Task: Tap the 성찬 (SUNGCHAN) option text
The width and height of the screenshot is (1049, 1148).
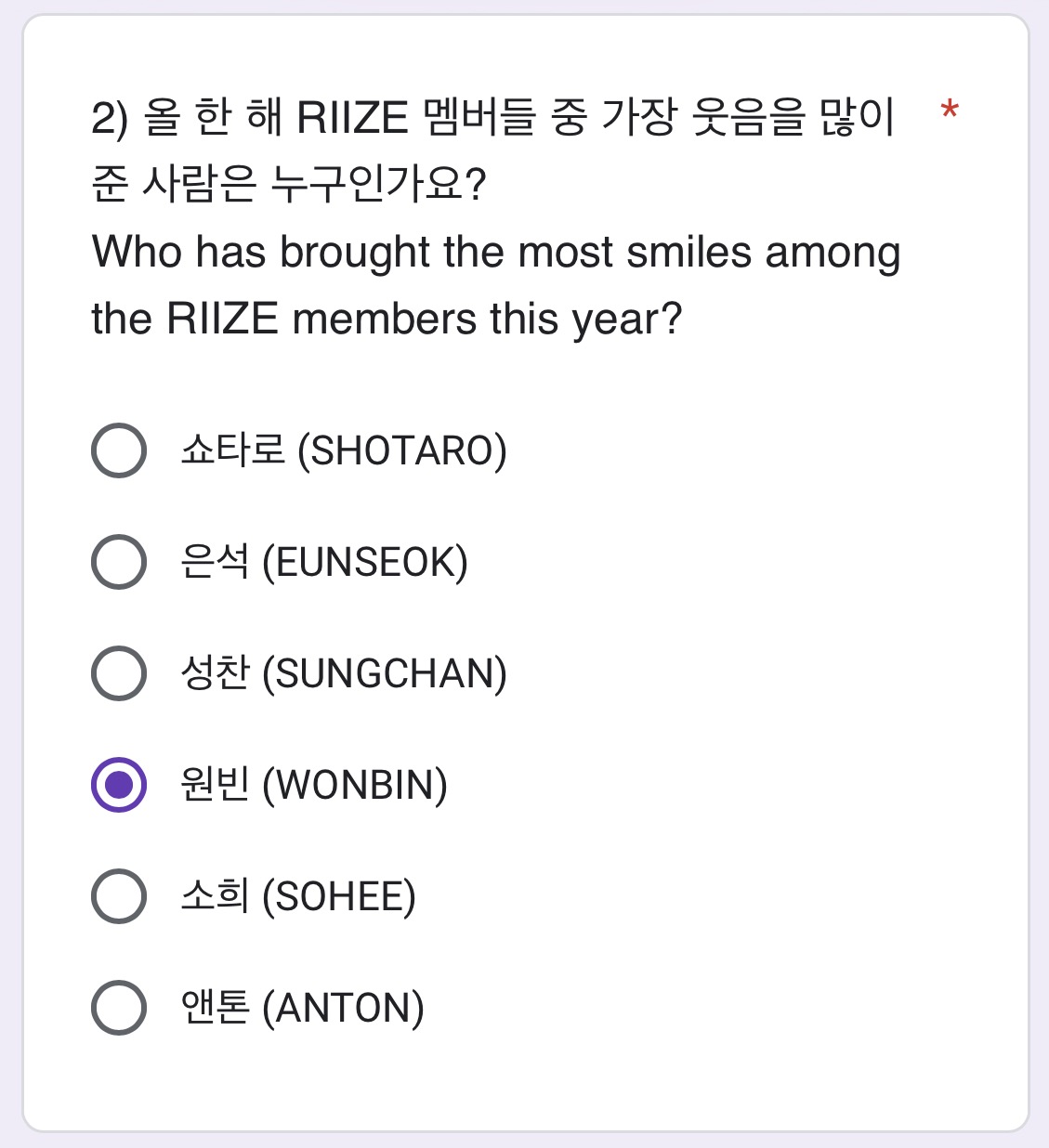Action: [344, 673]
